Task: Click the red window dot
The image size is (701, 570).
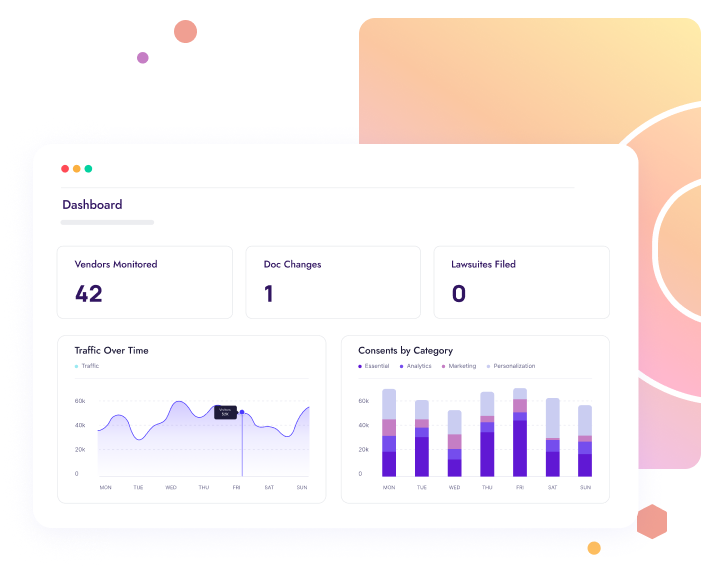Action: click(x=65, y=169)
